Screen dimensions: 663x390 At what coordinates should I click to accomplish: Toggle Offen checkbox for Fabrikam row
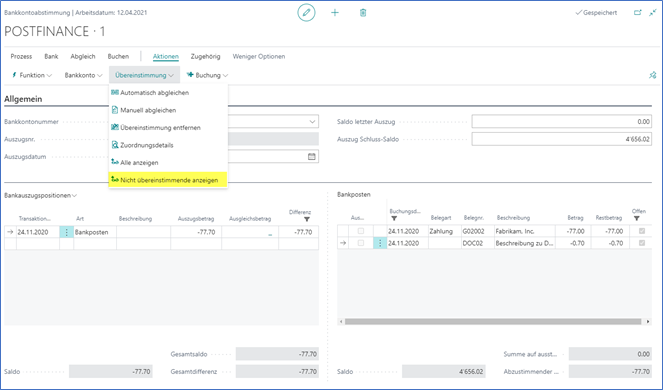click(x=642, y=231)
